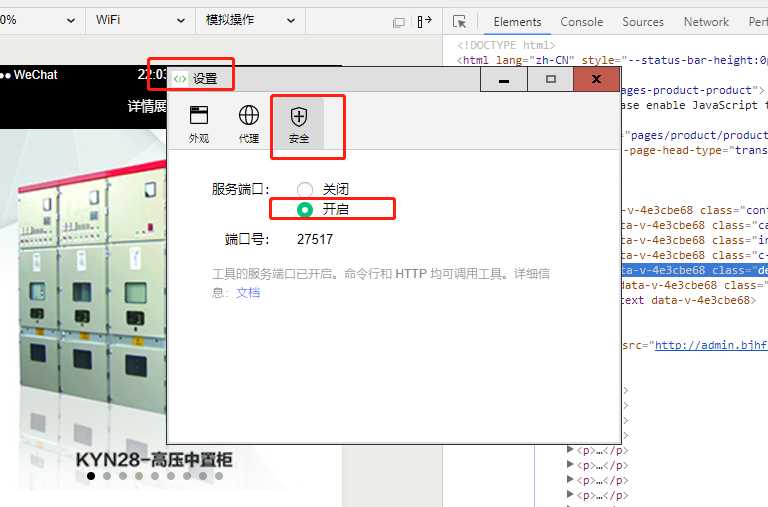Select 开启 radio for service port
768x507 pixels.
point(305,210)
